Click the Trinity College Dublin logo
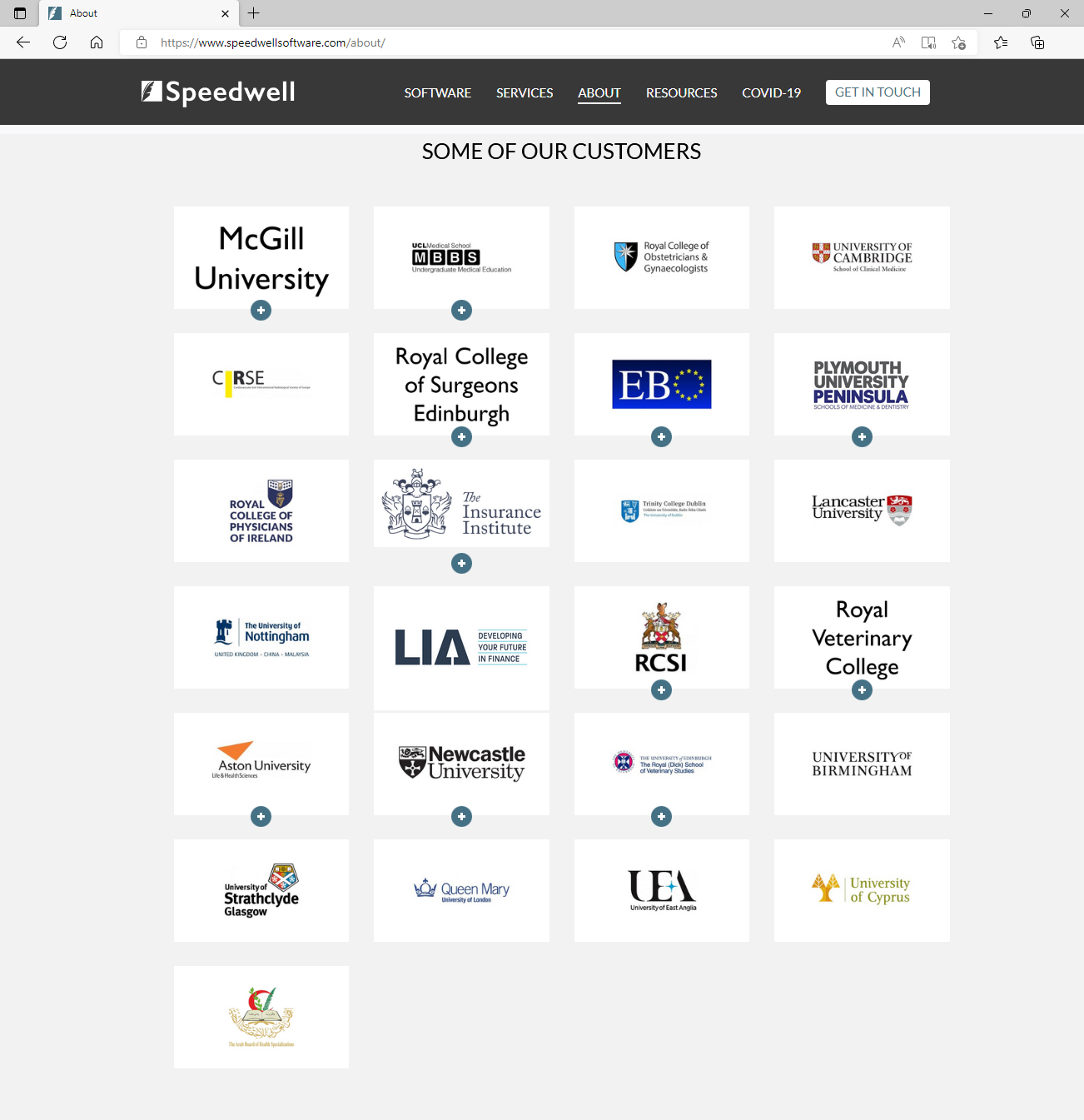Screen dimensions: 1084x1120 pos(662,511)
